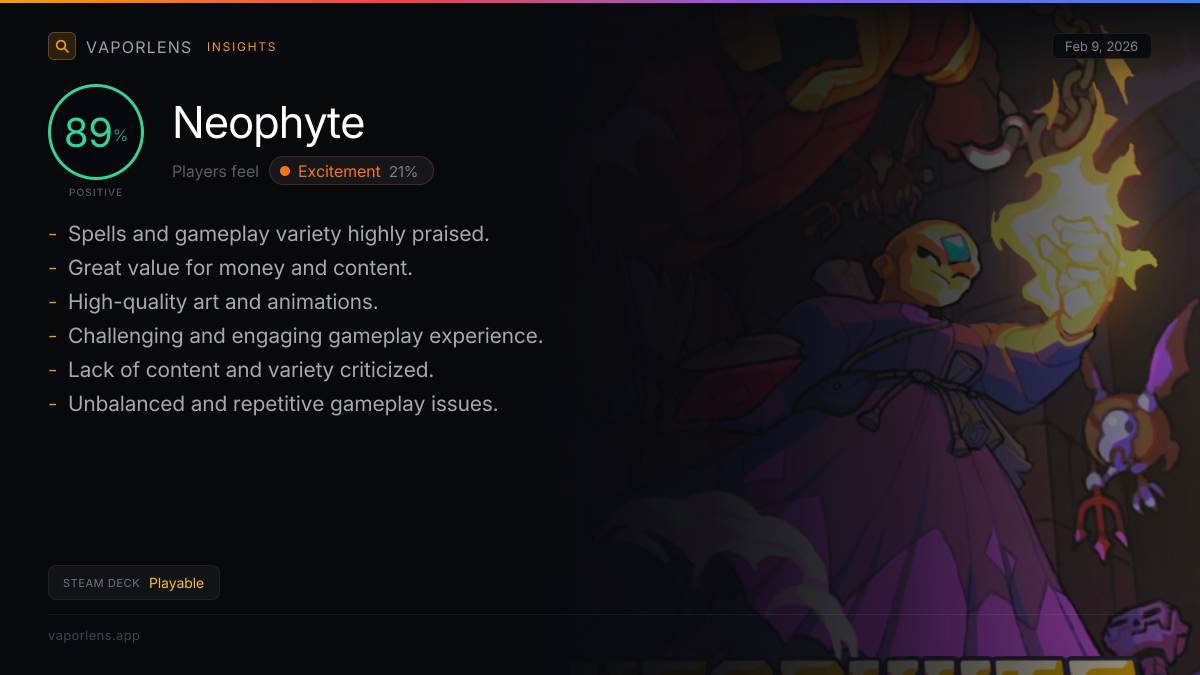Click the 'Players feel' label
Screen dimensions: 1200x675
pos(215,171)
